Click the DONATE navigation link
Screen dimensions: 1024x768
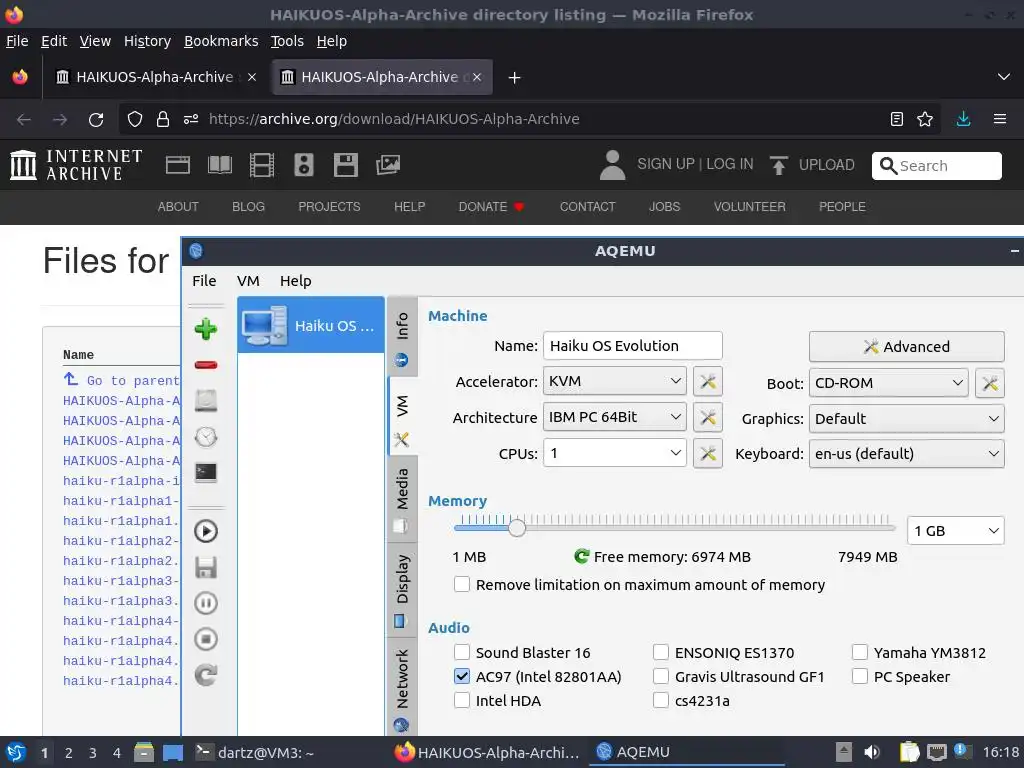coord(491,206)
